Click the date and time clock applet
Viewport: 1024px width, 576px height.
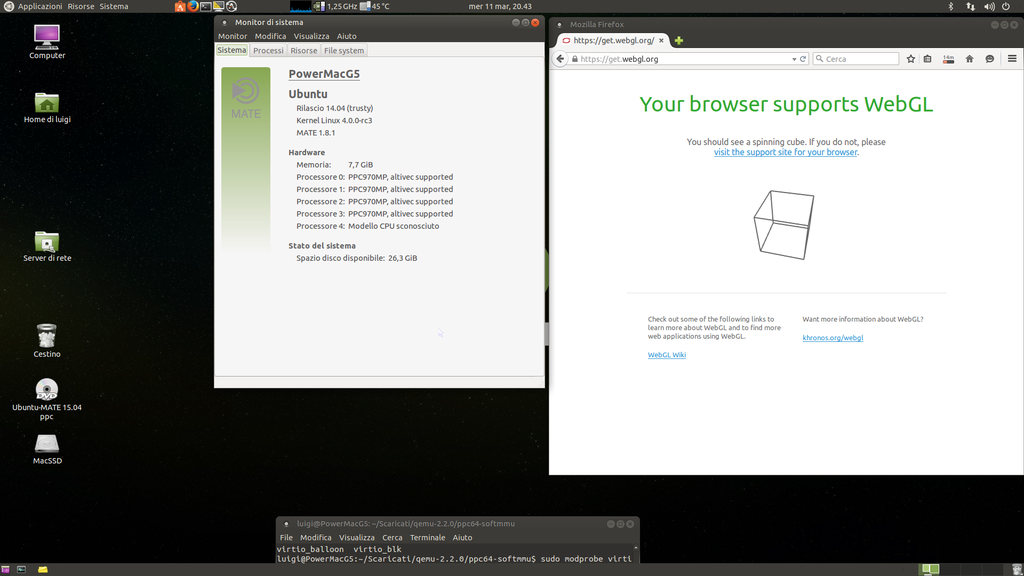pos(500,7)
